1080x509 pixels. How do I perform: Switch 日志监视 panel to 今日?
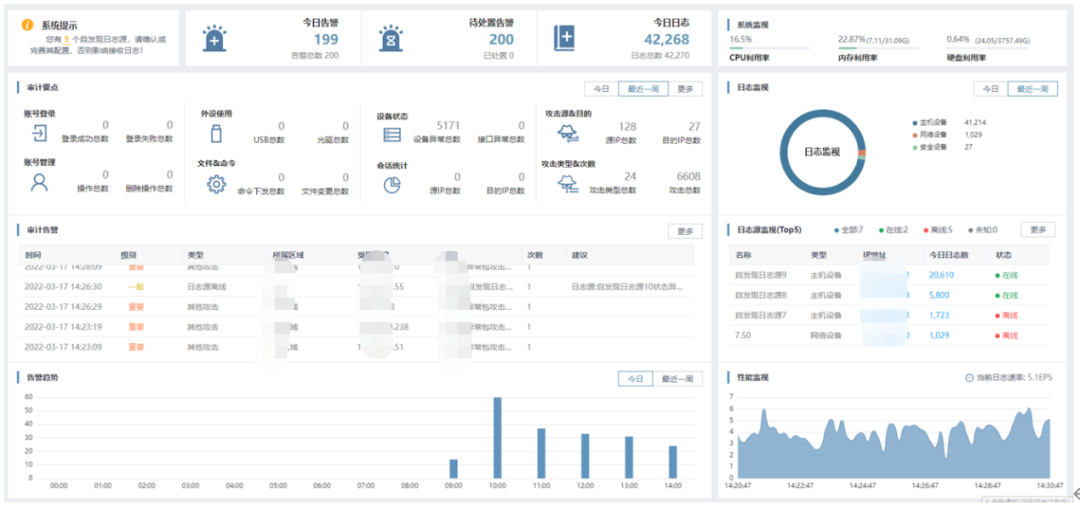[x=990, y=89]
